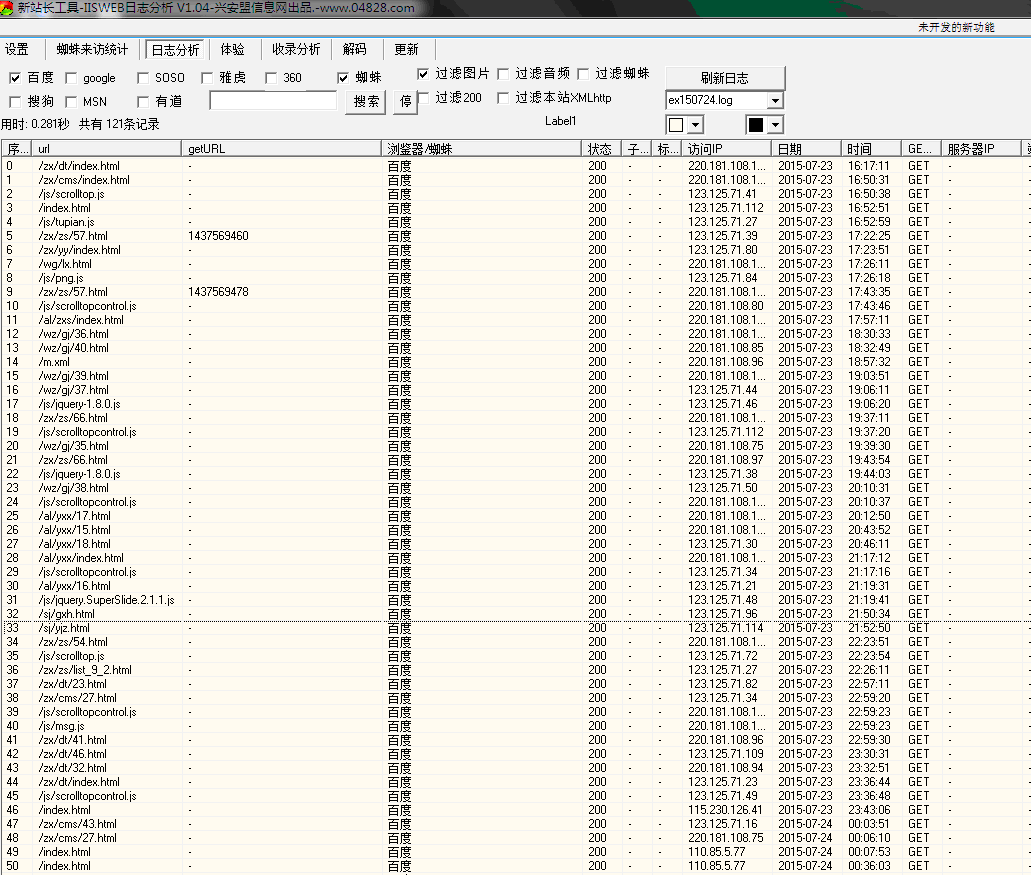Click the Label1 text
The image size is (1031, 875).
pyautogui.click(x=560, y=121)
